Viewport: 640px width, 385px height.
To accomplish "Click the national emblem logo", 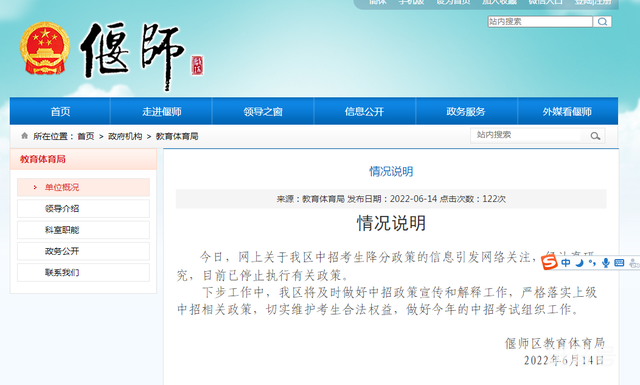I will [x=45, y=48].
